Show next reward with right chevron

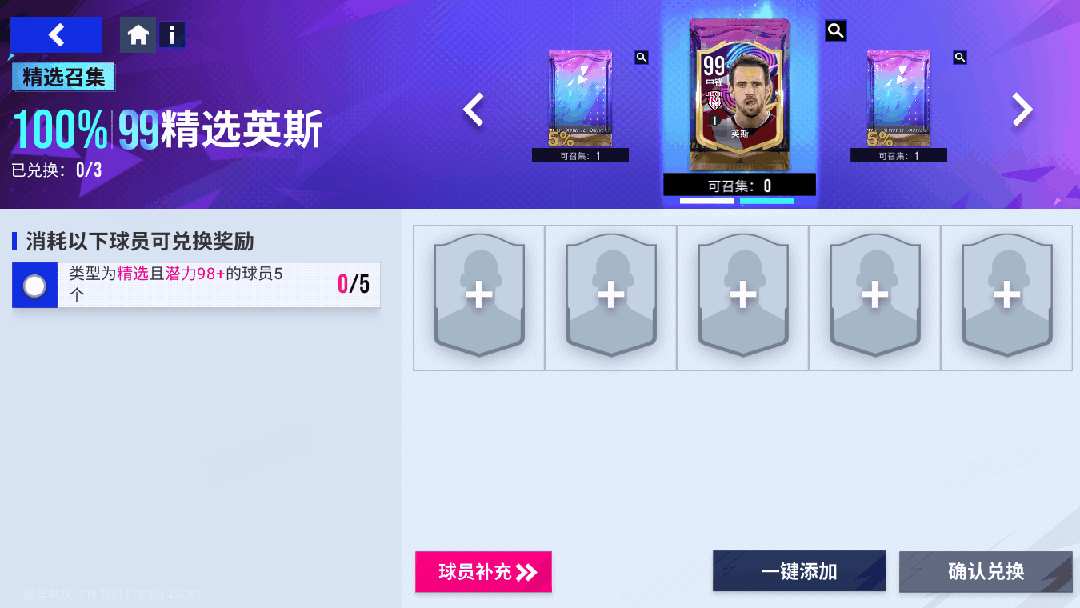1022,109
